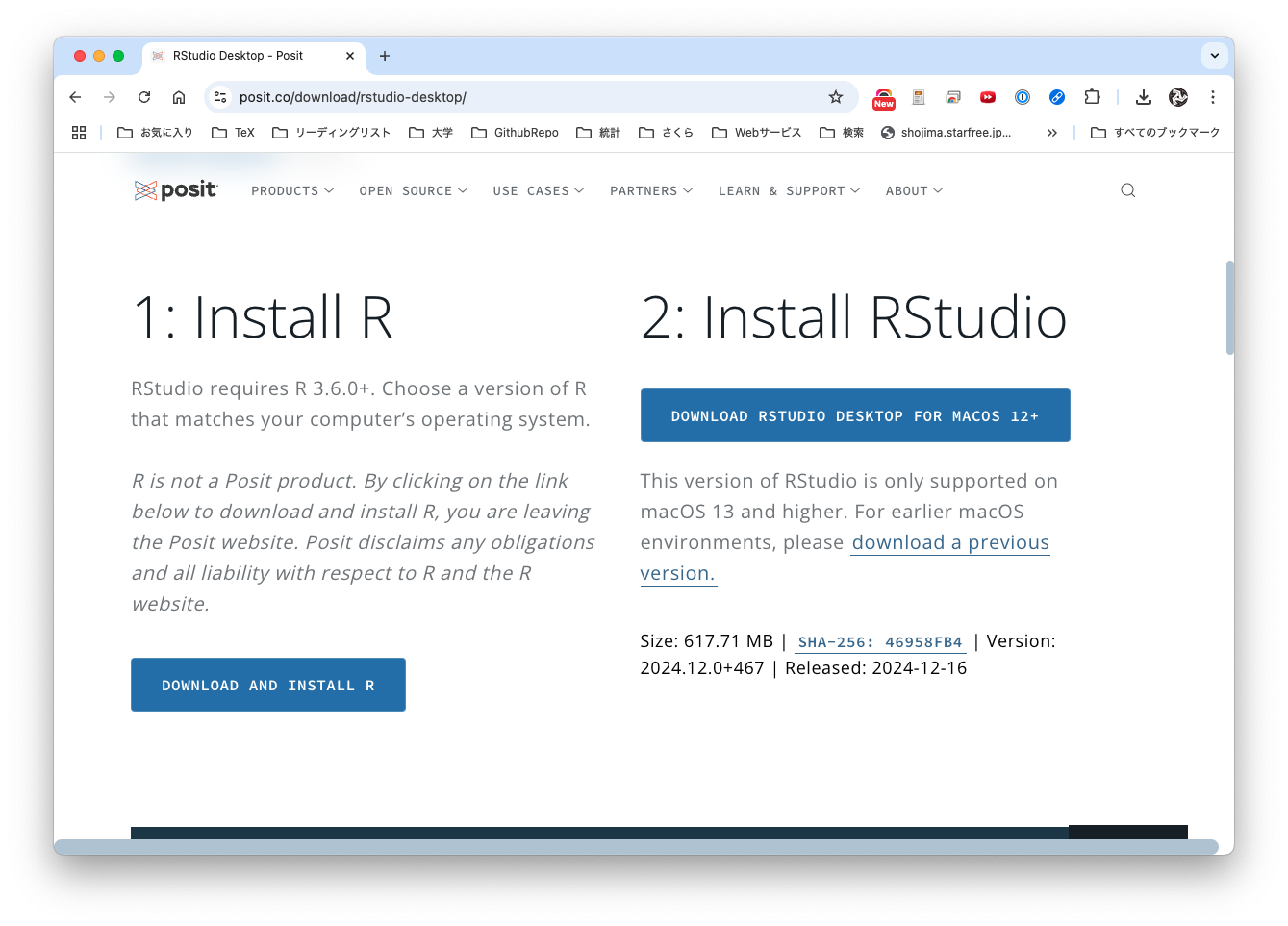Expand the Products dropdown menu
The width and height of the screenshot is (1288, 926).
292,191
